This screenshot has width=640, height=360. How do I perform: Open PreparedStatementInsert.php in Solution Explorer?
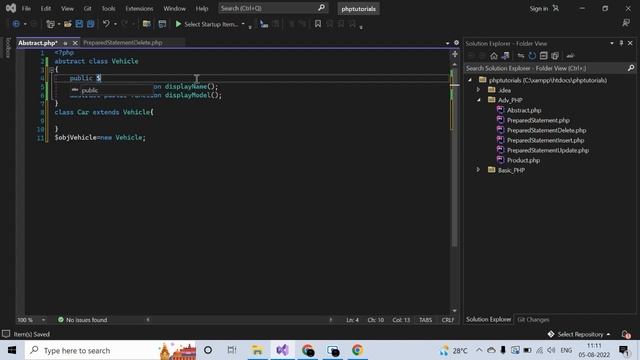point(545,140)
